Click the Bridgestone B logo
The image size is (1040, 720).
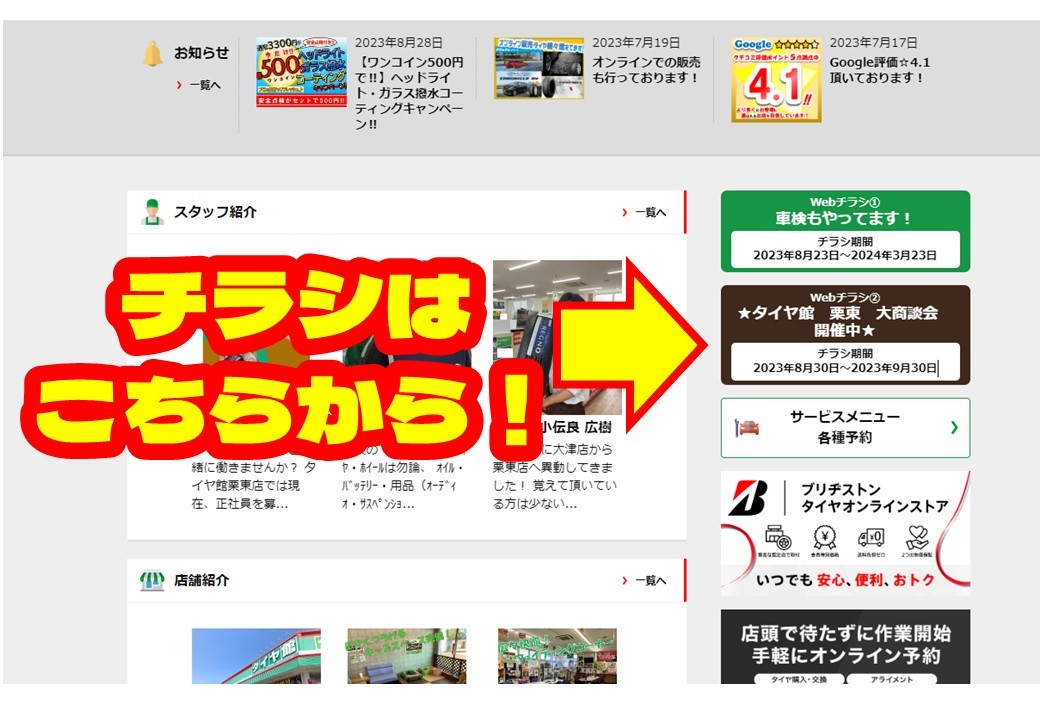(x=748, y=498)
